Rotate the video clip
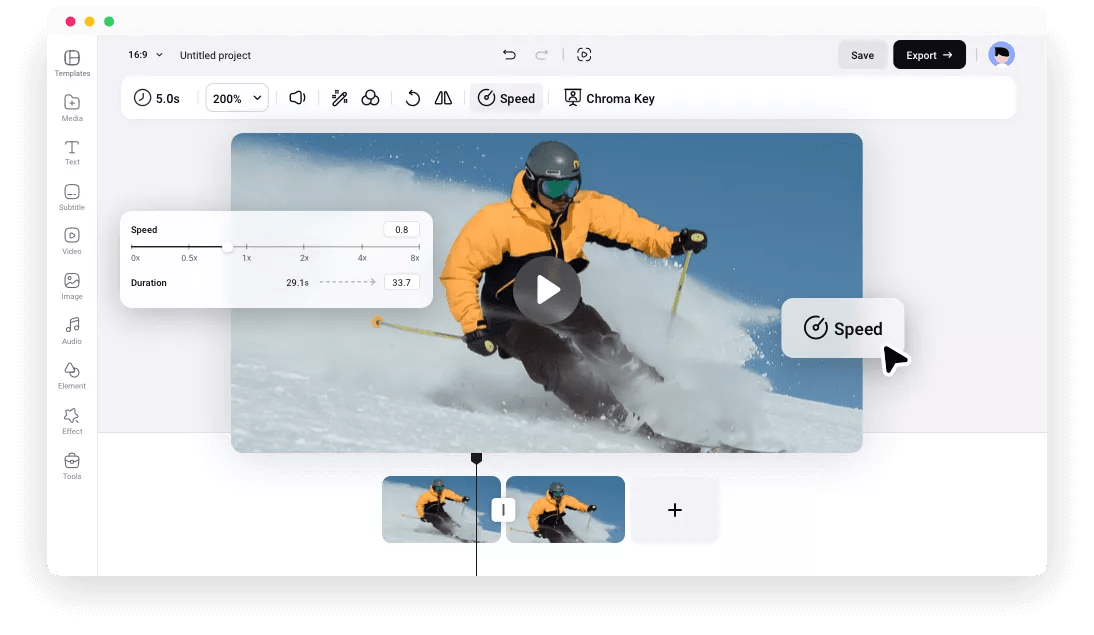Viewport: 1094px width, 635px height. click(x=412, y=98)
